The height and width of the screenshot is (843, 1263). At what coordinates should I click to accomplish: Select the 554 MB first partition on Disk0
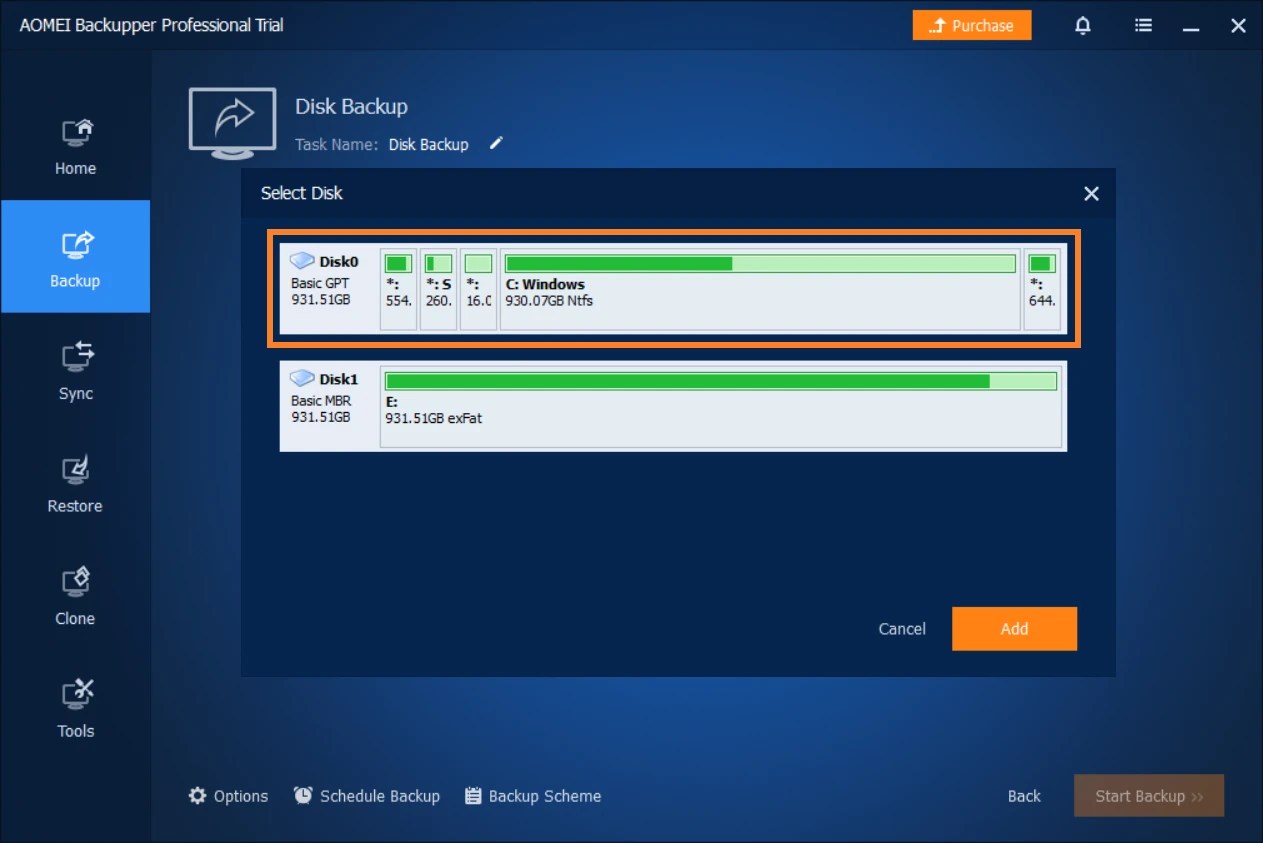(x=399, y=290)
